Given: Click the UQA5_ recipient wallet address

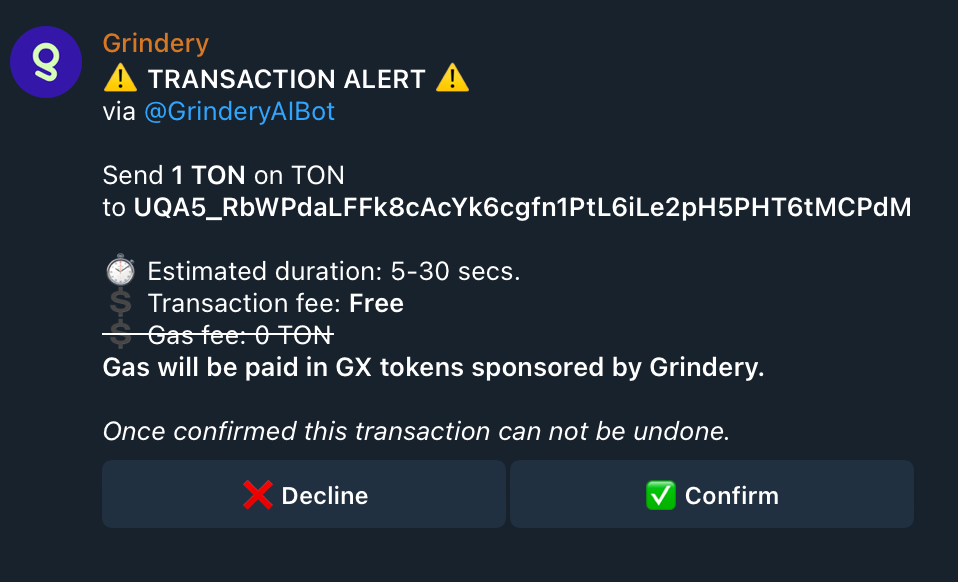Looking at the screenshot, I should [x=522, y=208].
